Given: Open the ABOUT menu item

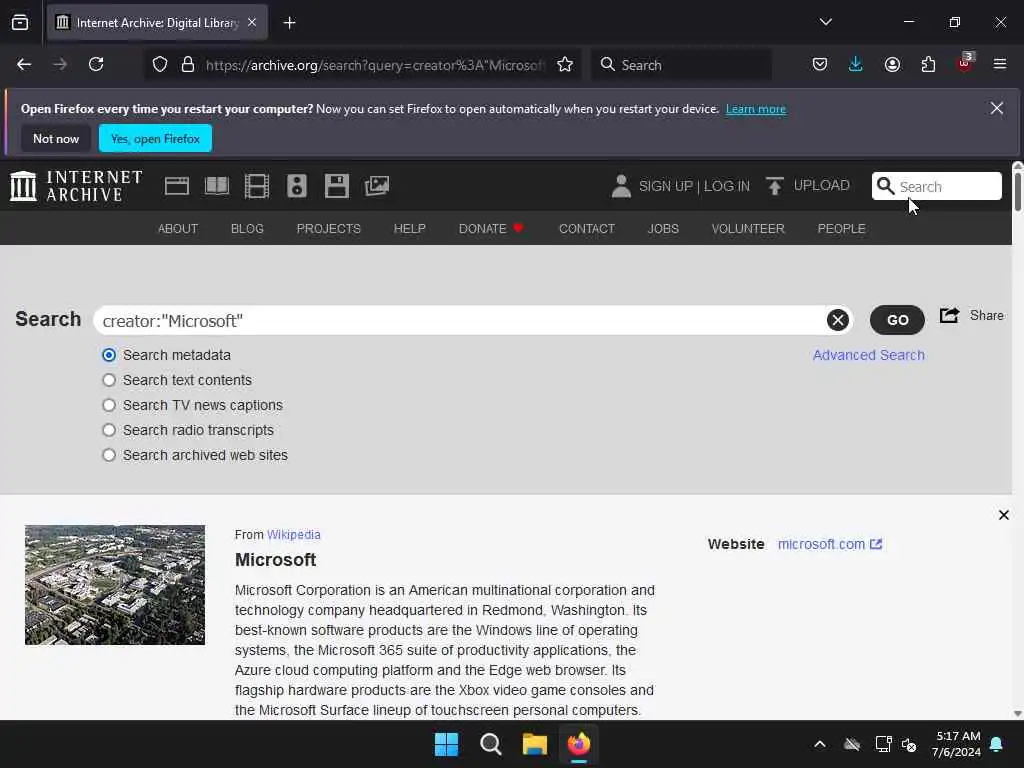Looking at the screenshot, I should (x=178, y=229).
